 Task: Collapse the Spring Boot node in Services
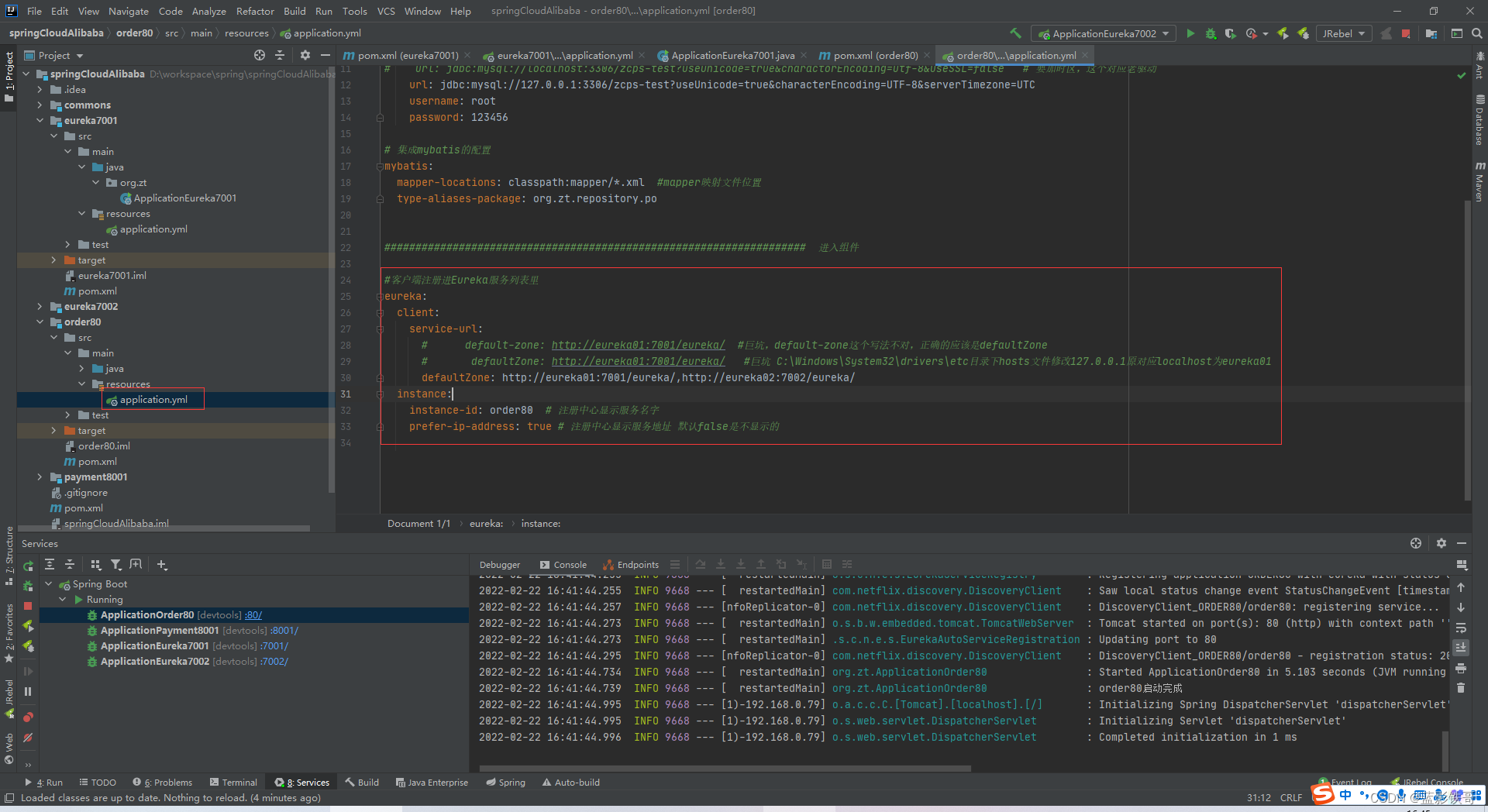coord(49,583)
